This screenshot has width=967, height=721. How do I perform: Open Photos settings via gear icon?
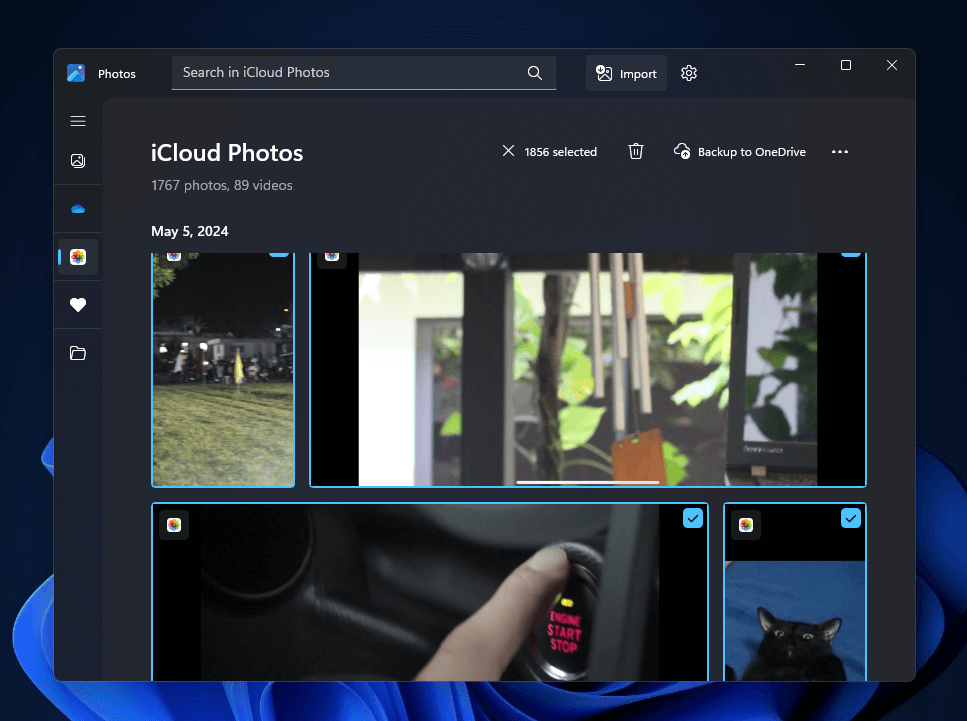688,73
